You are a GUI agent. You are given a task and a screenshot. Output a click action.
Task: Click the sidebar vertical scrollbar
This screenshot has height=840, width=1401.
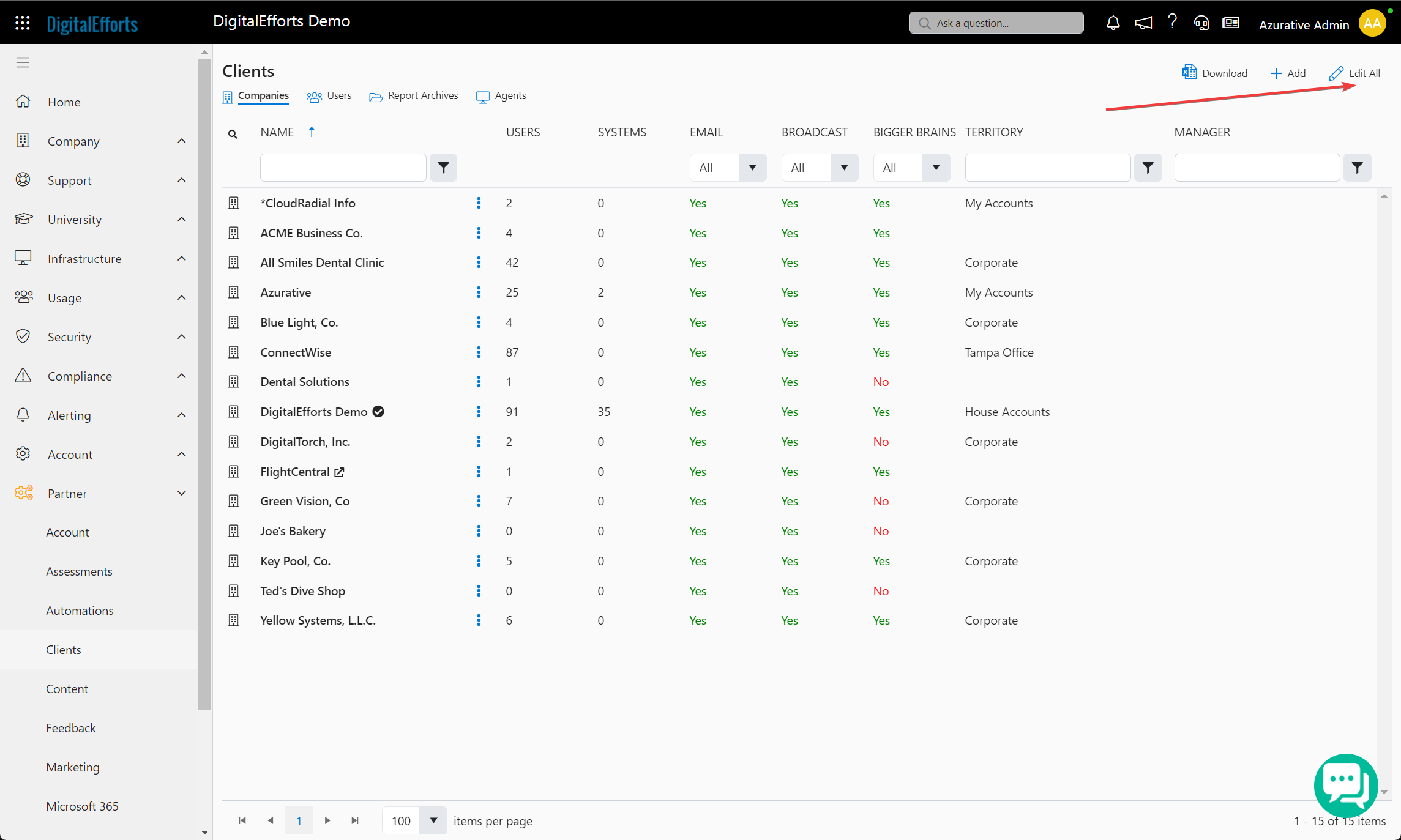204,384
